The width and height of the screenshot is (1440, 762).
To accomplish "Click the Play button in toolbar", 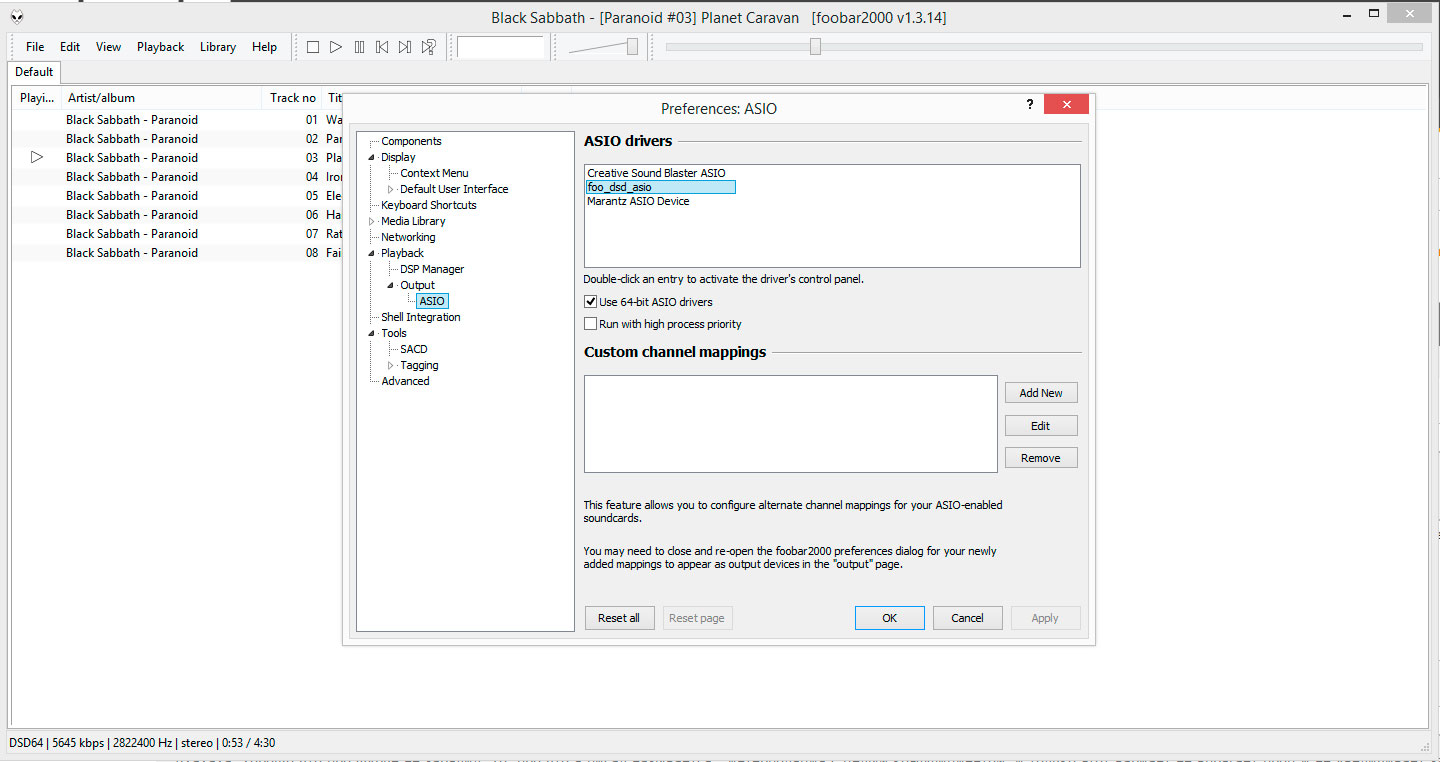I will 336,47.
